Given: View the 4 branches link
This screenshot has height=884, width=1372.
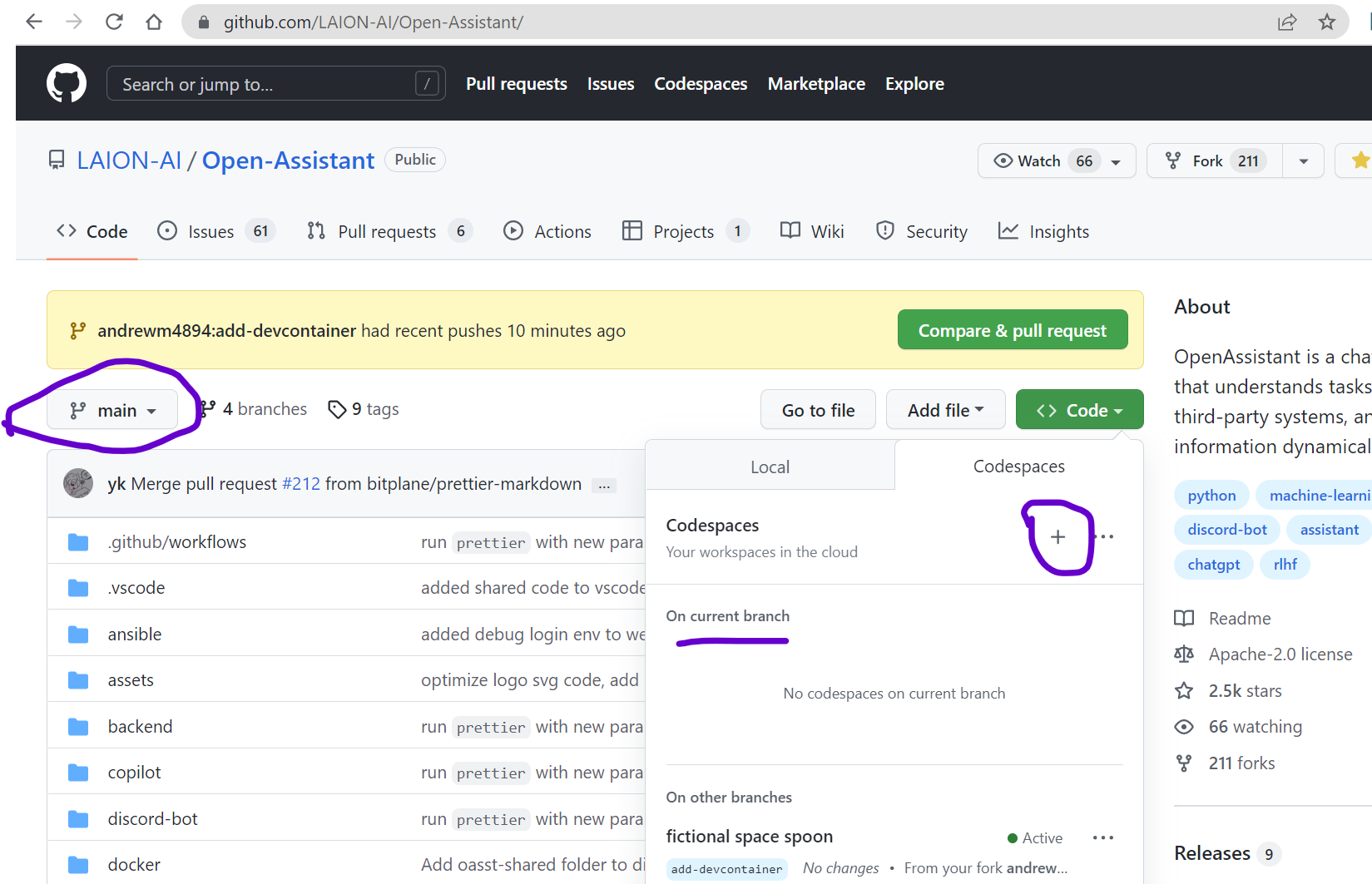Looking at the screenshot, I should 254,409.
